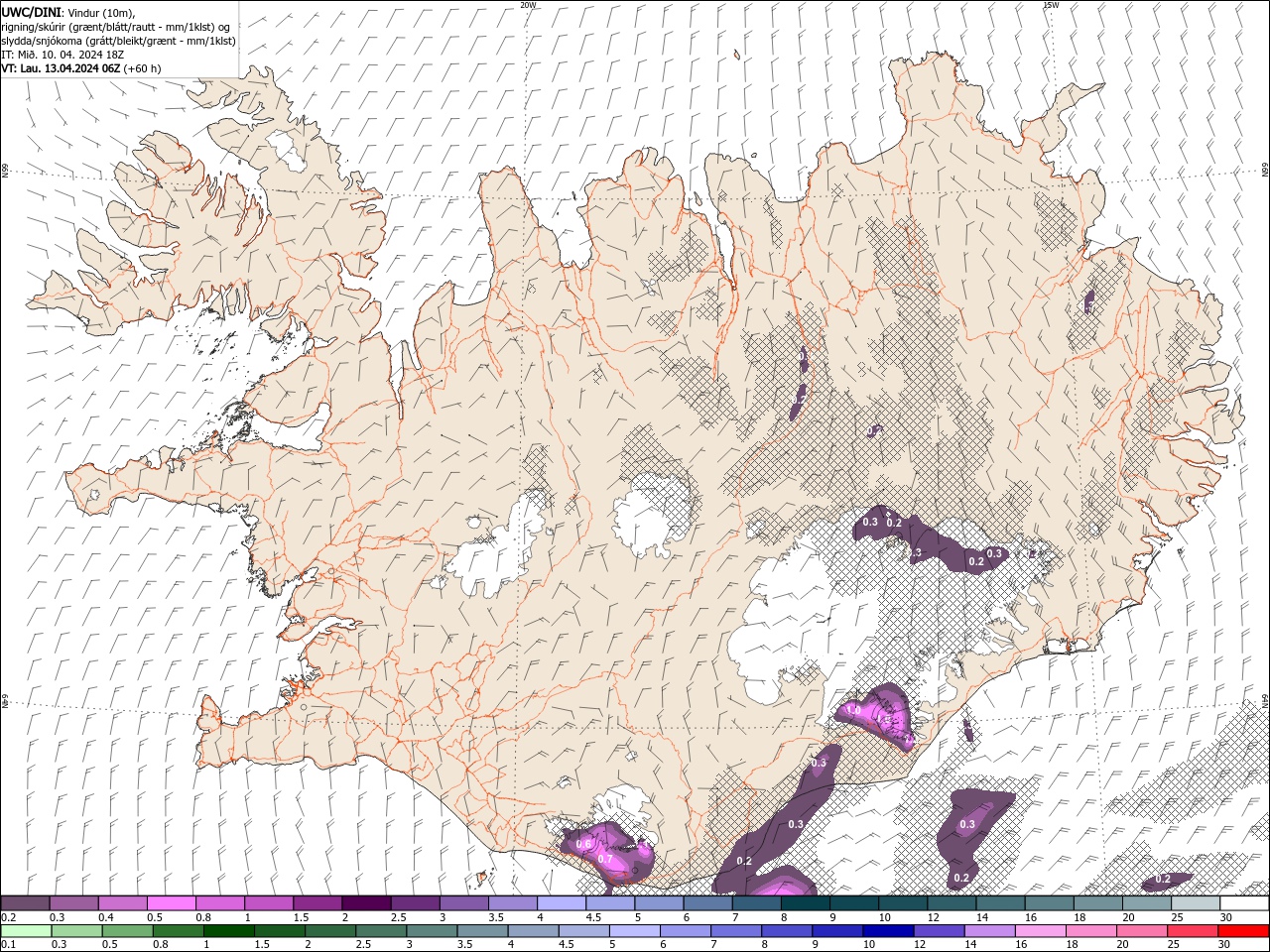Screen dimensions: 1270x952
Task: Click the 'VT: Lau. 13.04.2024 06Z (+60 h)' line
Action: coord(81,68)
